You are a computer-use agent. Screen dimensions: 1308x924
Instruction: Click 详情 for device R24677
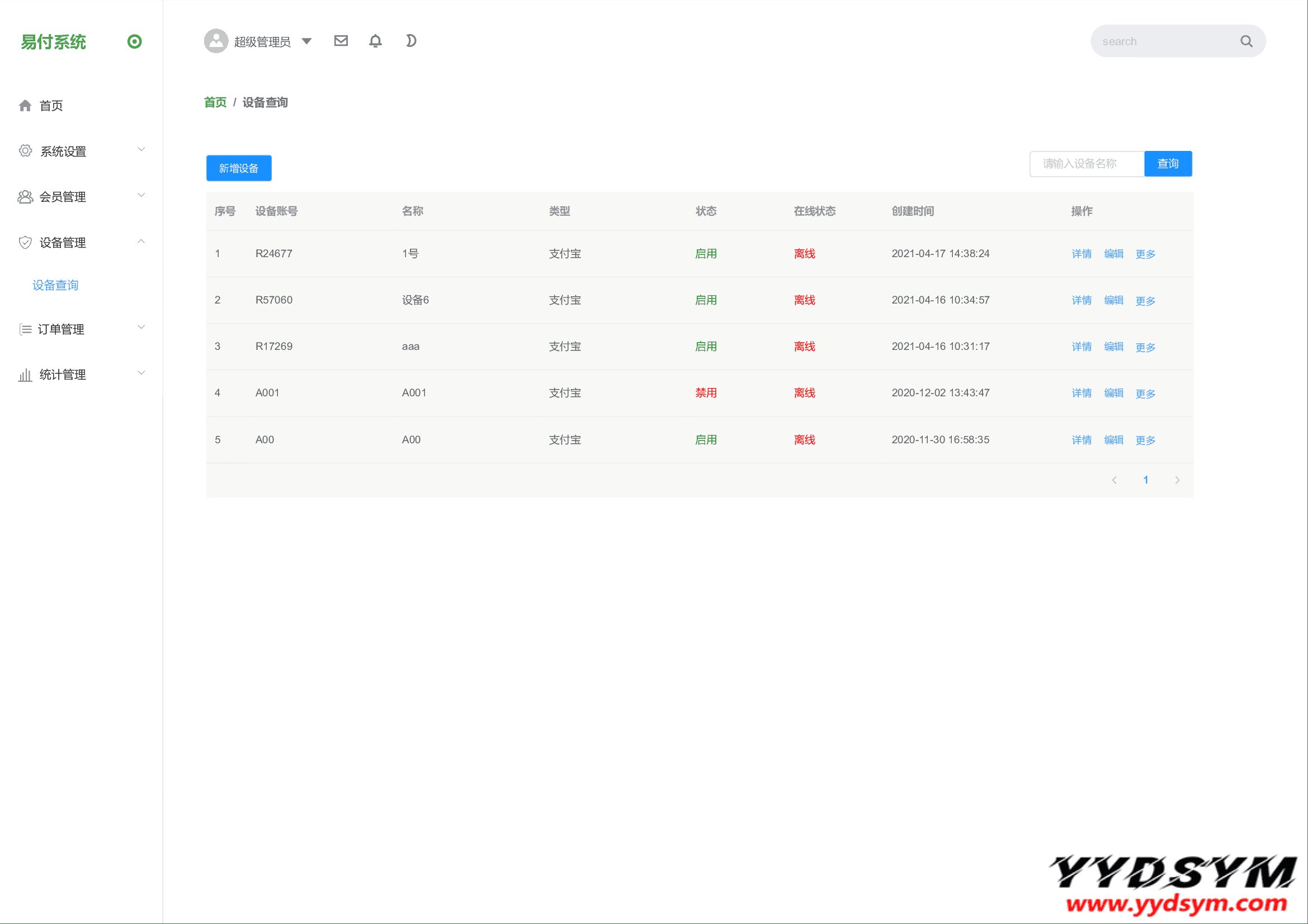[x=1082, y=254]
